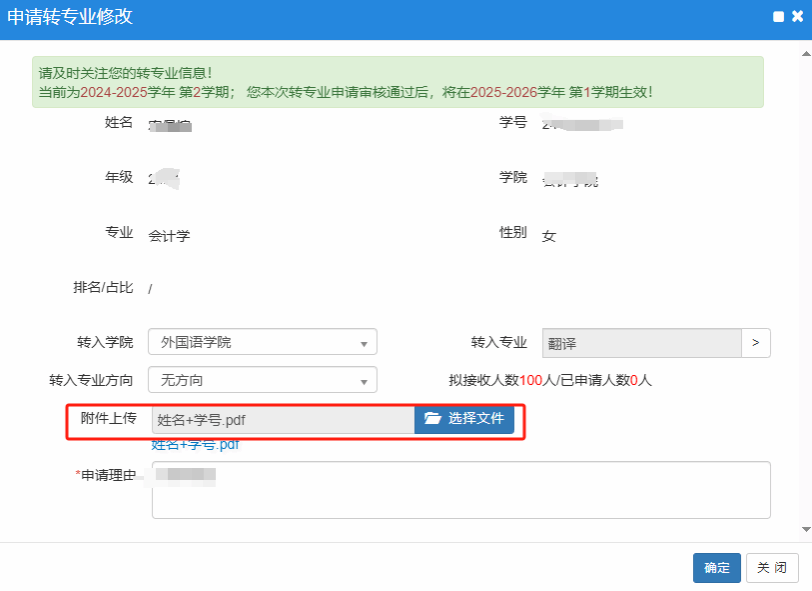Click the arrow of the 外国语学院 combo box
This screenshot has width=812, height=591.
tap(364, 343)
